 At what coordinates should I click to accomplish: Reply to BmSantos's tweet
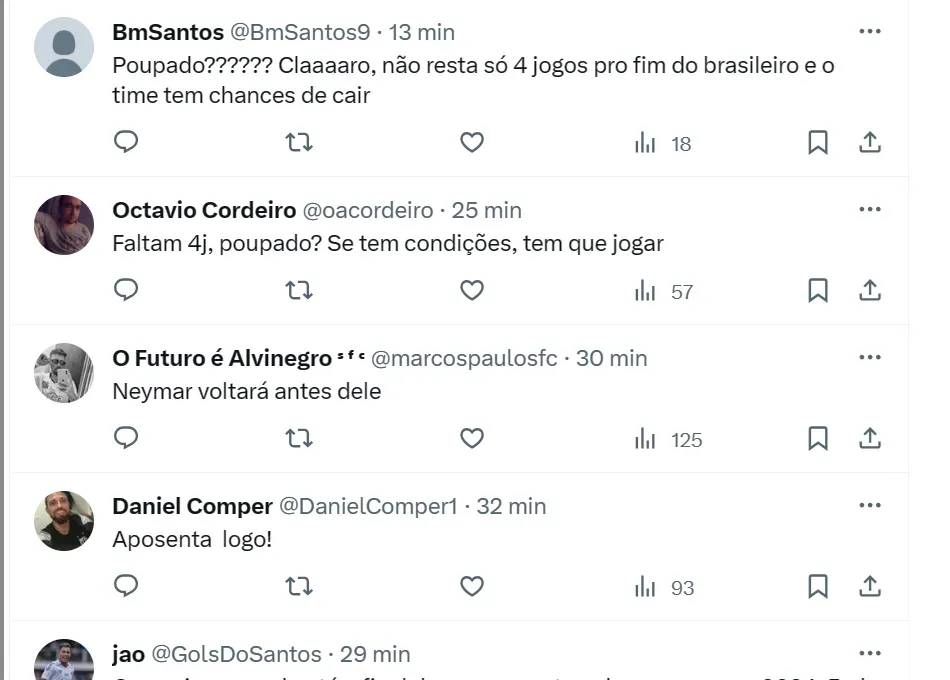pos(126,143)
